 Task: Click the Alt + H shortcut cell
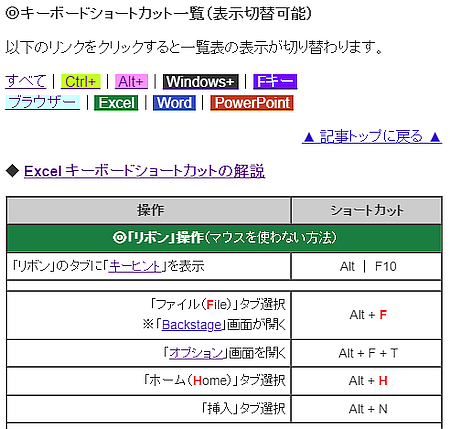pos(367,381)
